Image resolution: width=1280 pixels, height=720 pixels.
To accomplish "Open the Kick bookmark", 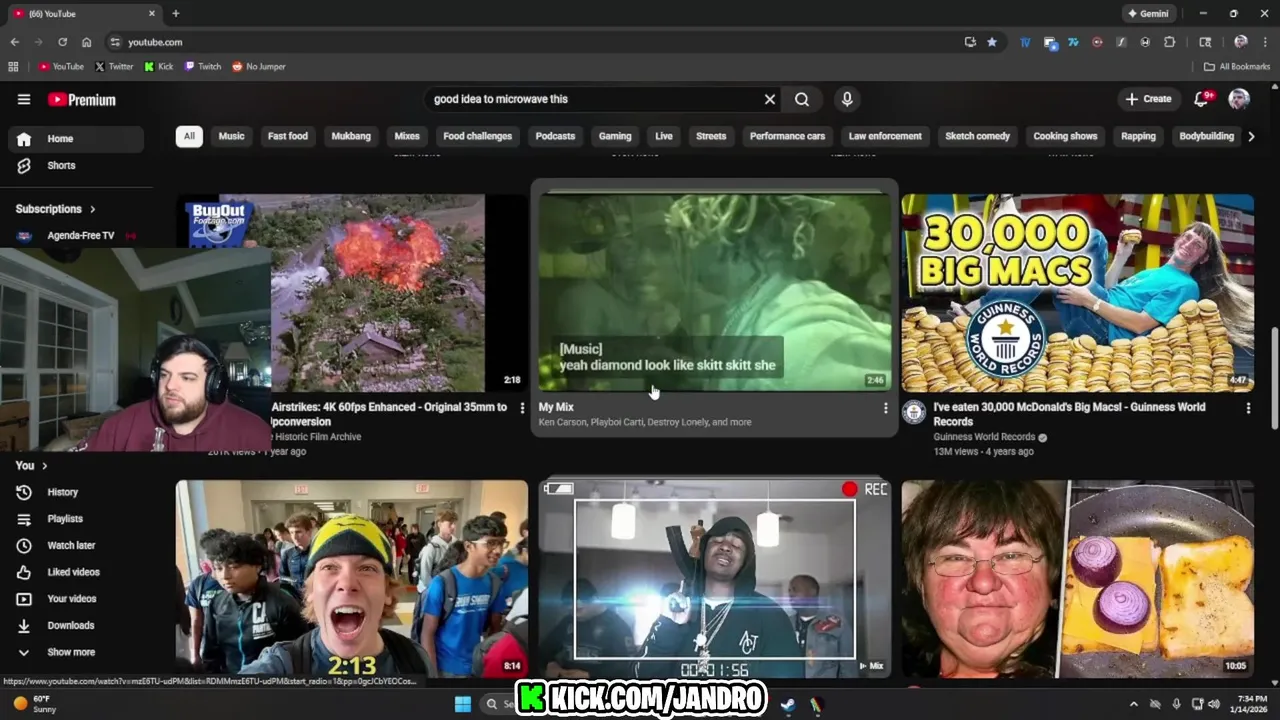I will point(159,66).
